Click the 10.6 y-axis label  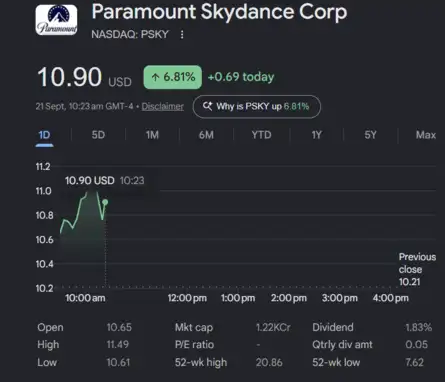tap(44, 240)
